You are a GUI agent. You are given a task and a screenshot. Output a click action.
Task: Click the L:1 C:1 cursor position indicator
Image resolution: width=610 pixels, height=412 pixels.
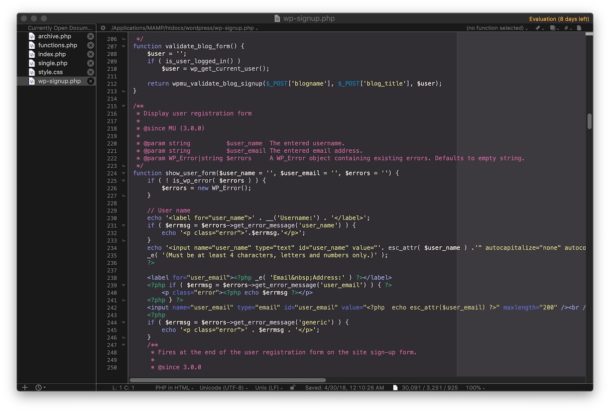(123, 387)
